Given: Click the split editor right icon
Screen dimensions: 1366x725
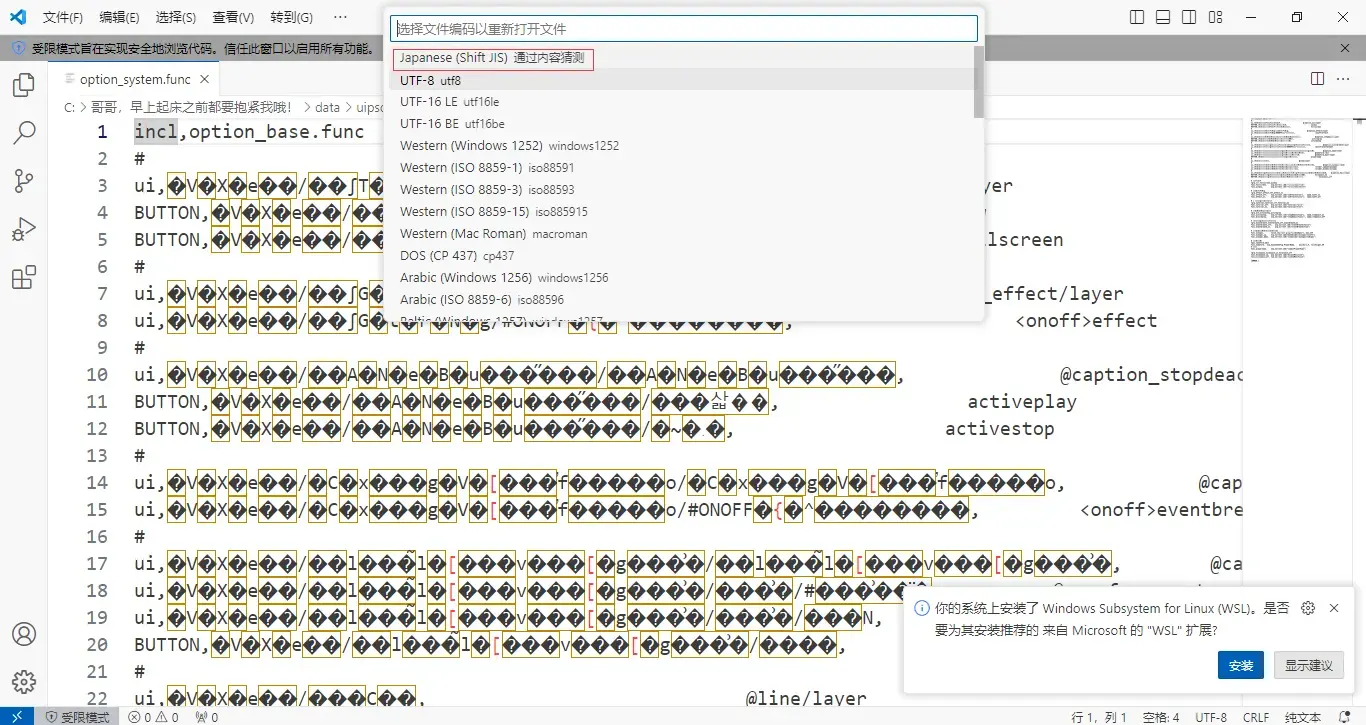Looking at the screenshot, I should [1317, 79].
